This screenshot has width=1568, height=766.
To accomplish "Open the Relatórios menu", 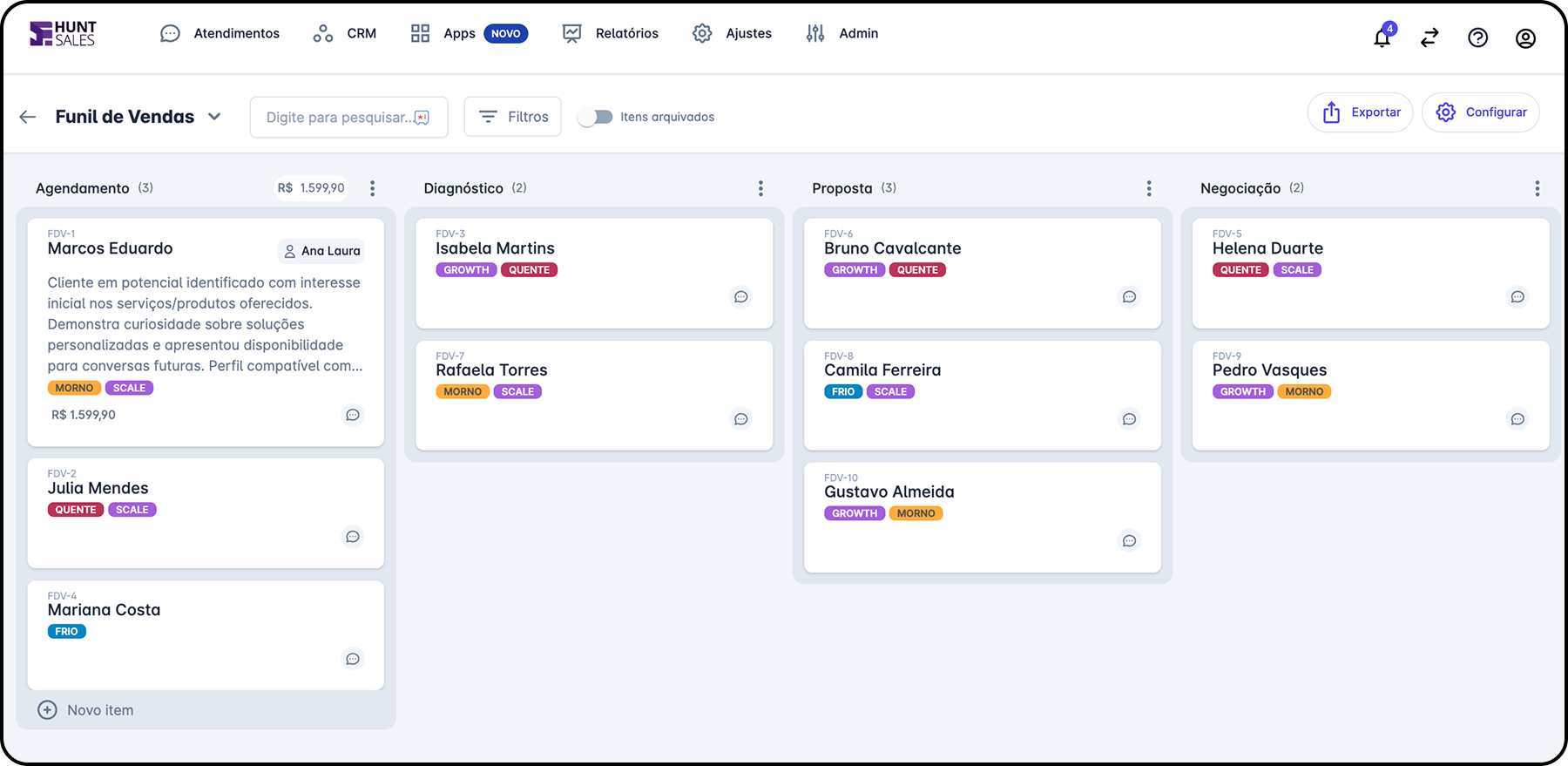I will point(610,33).
